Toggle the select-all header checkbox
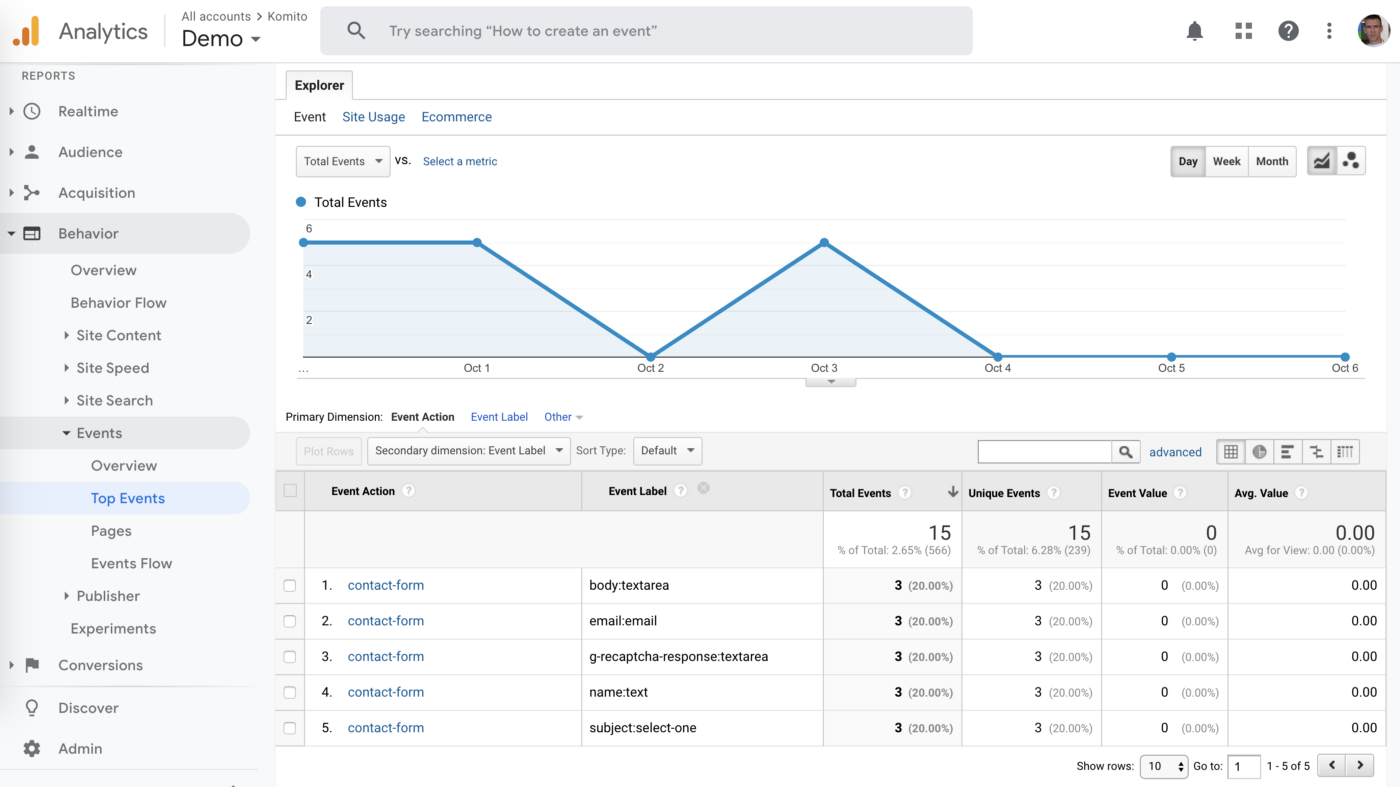1400x787 pixels. (x=290, y=491)
